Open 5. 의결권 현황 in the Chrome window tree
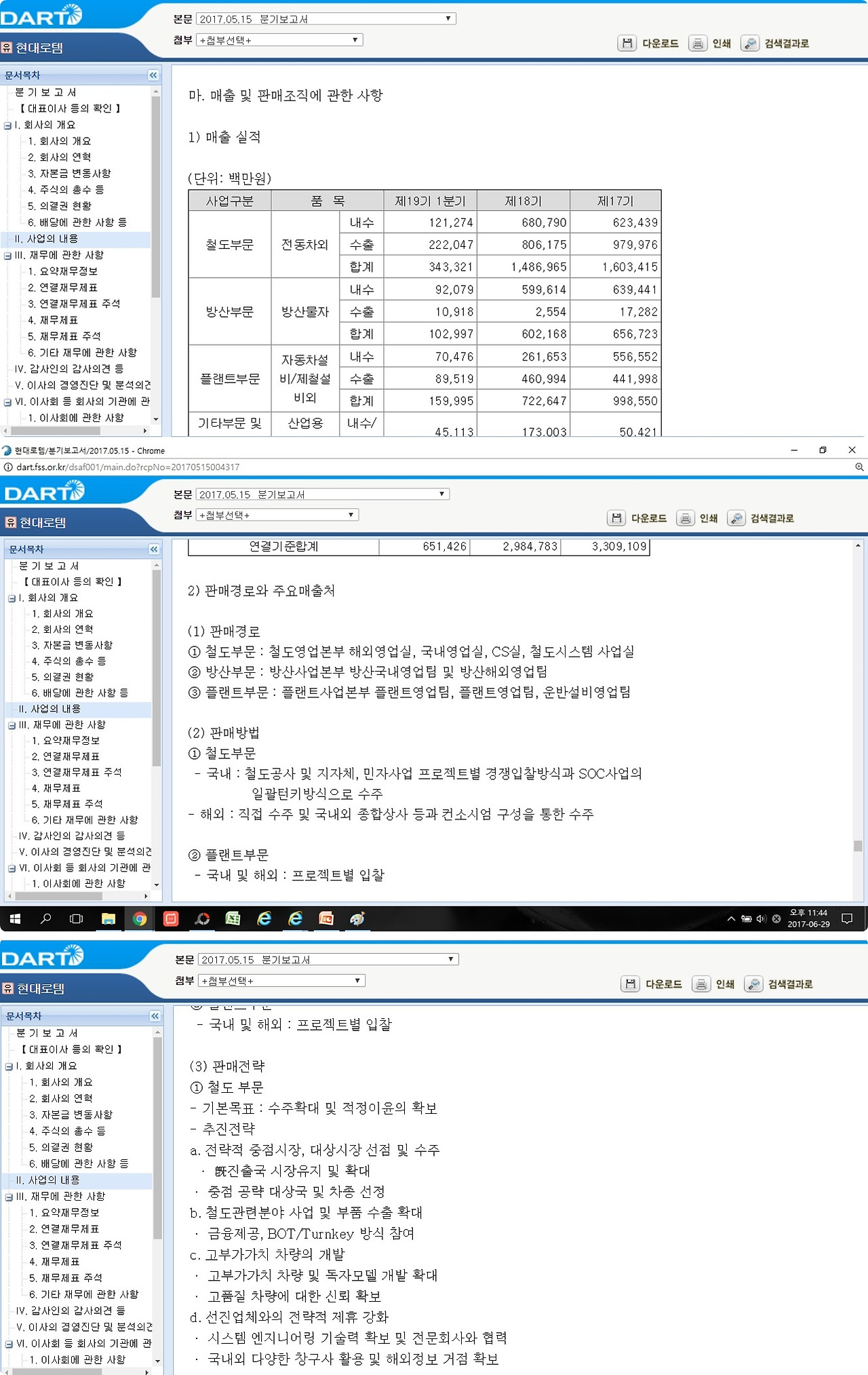The image size is (868, 1375). click(x=62, y=677)
